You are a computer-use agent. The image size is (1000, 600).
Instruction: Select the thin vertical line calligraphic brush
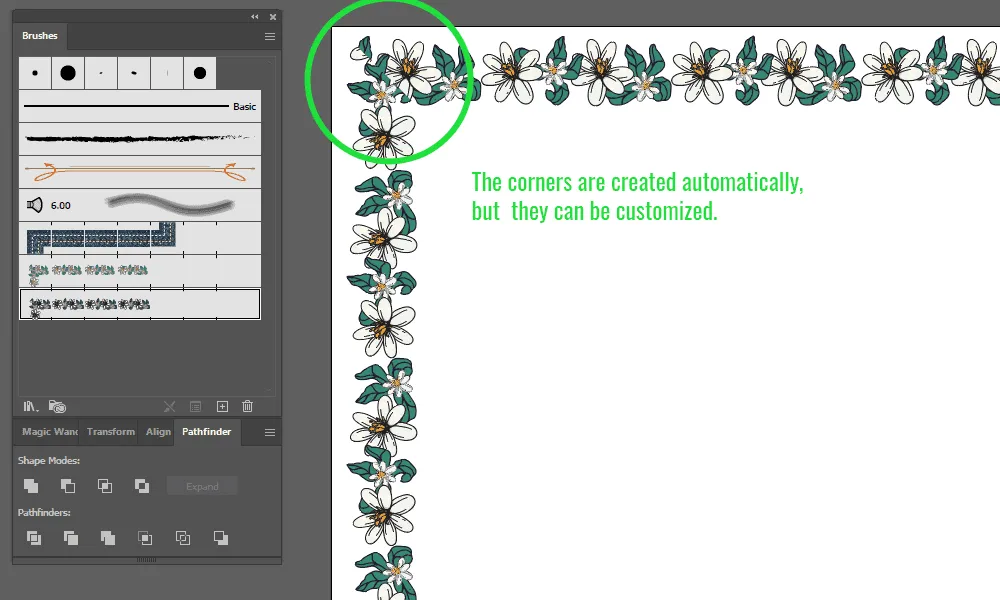click(x=167, y=73)
